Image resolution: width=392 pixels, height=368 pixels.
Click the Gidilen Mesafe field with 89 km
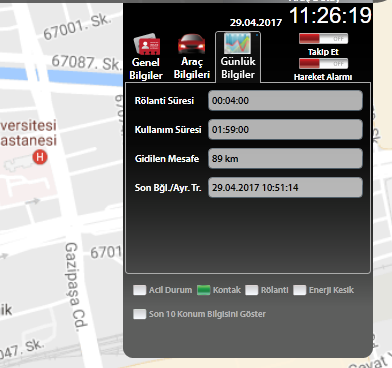pyautogui.click(x=285, y=158)
